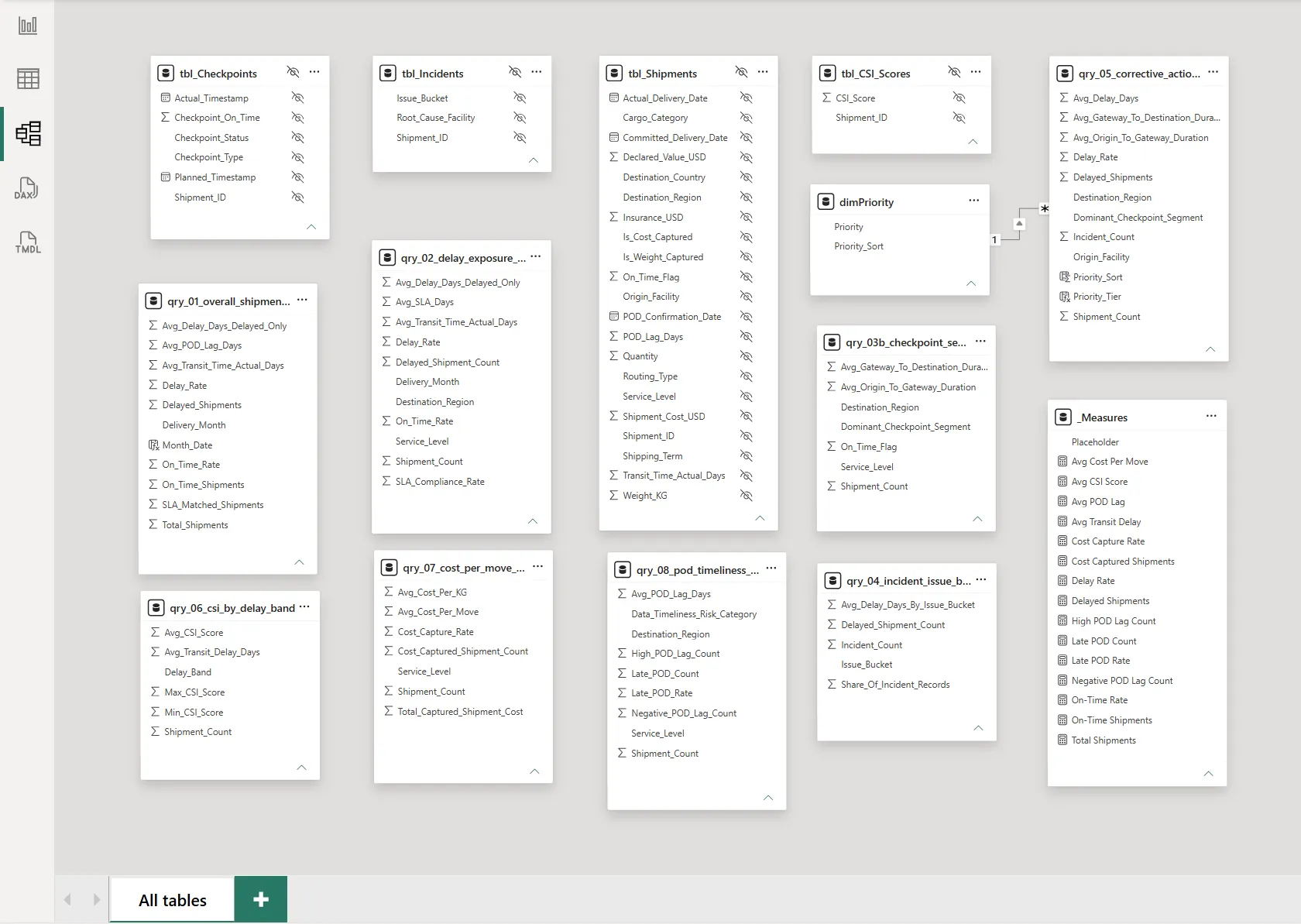Open more options for _Measures table
Screen dimensions: 1301x924
1211,416
